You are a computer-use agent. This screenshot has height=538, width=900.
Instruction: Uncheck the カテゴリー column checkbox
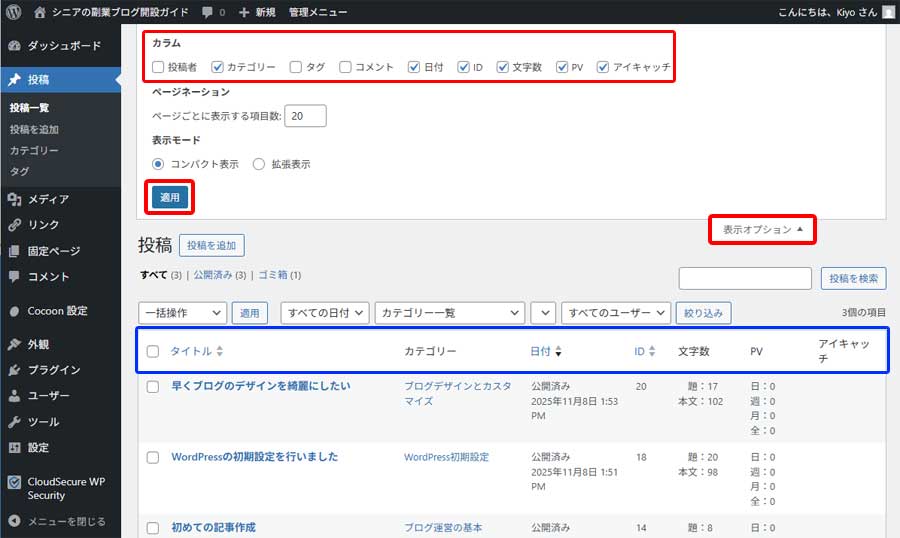pyautogui.click(x=217, y=67)
